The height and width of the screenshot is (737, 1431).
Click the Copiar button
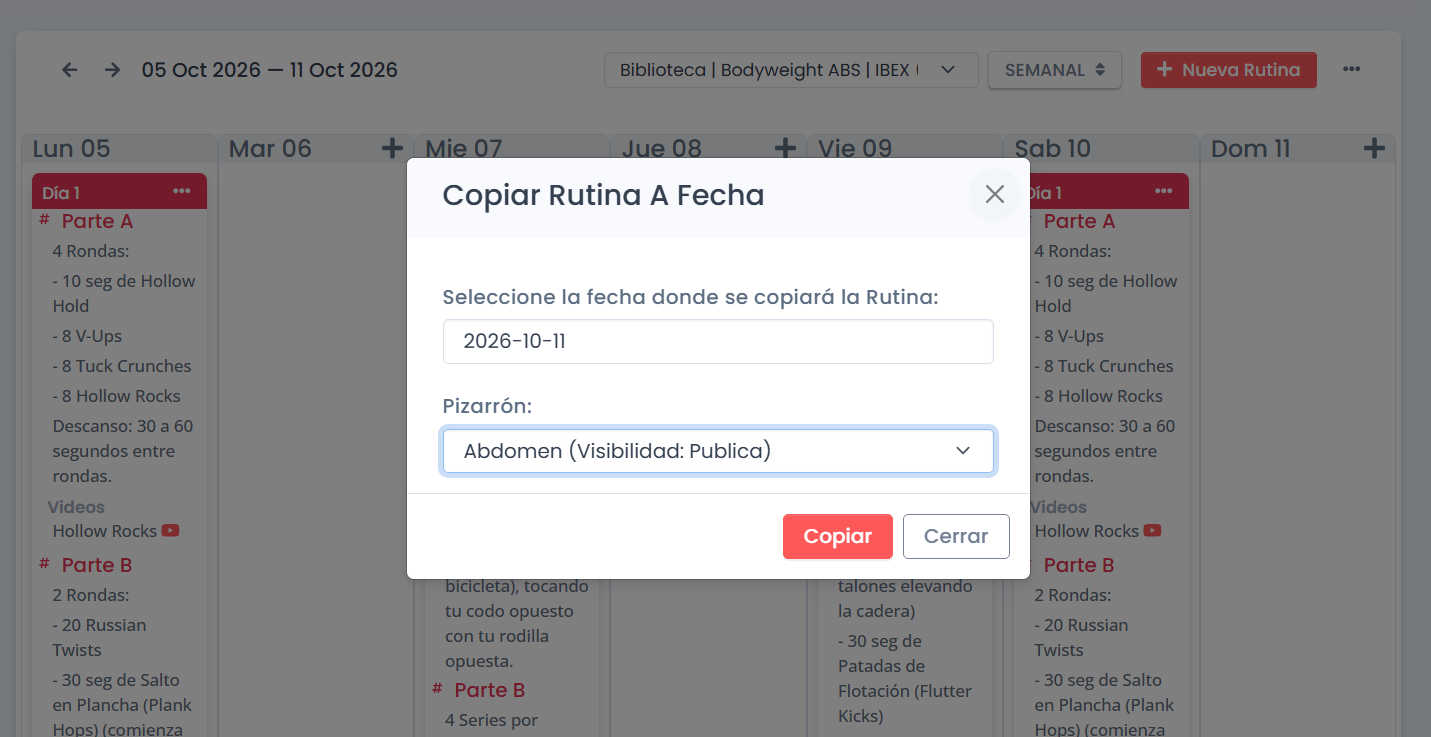(838, 536)
